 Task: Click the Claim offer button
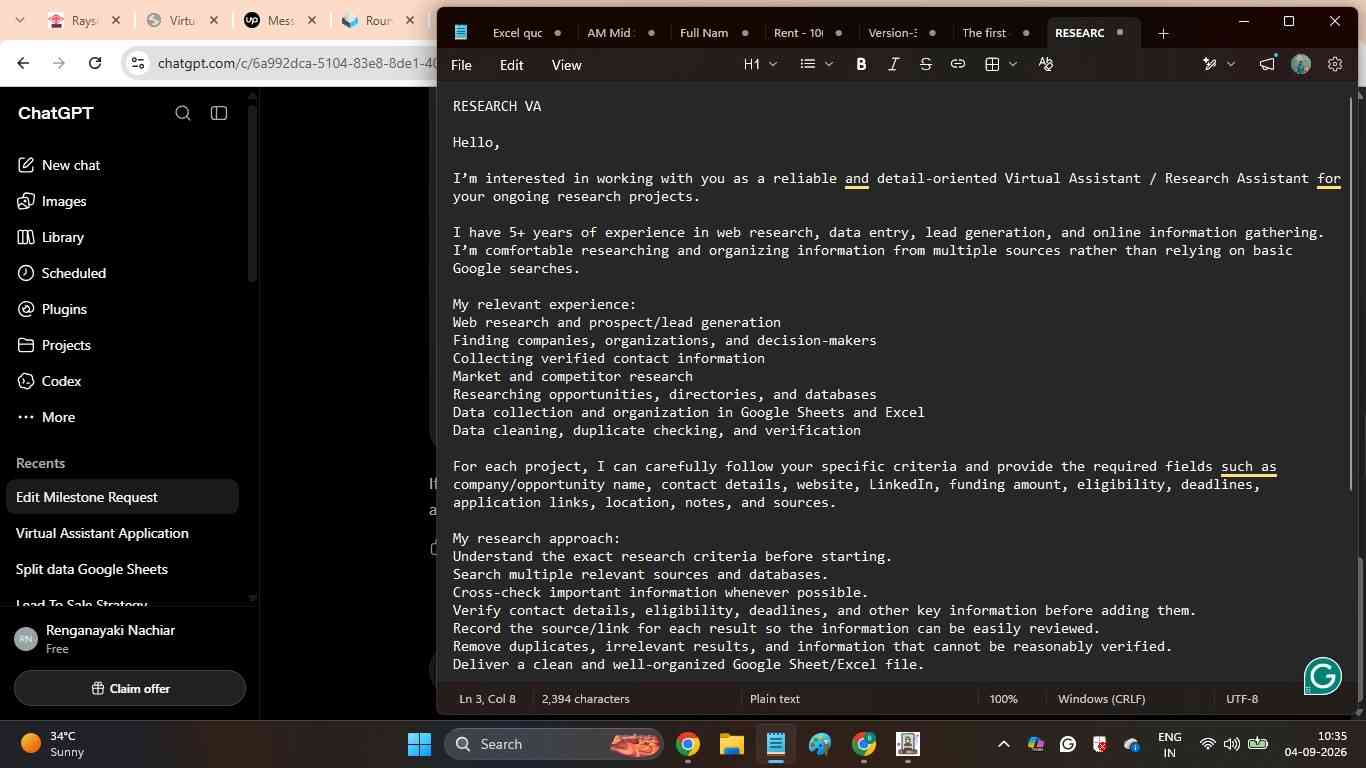[x=130, y=688]
